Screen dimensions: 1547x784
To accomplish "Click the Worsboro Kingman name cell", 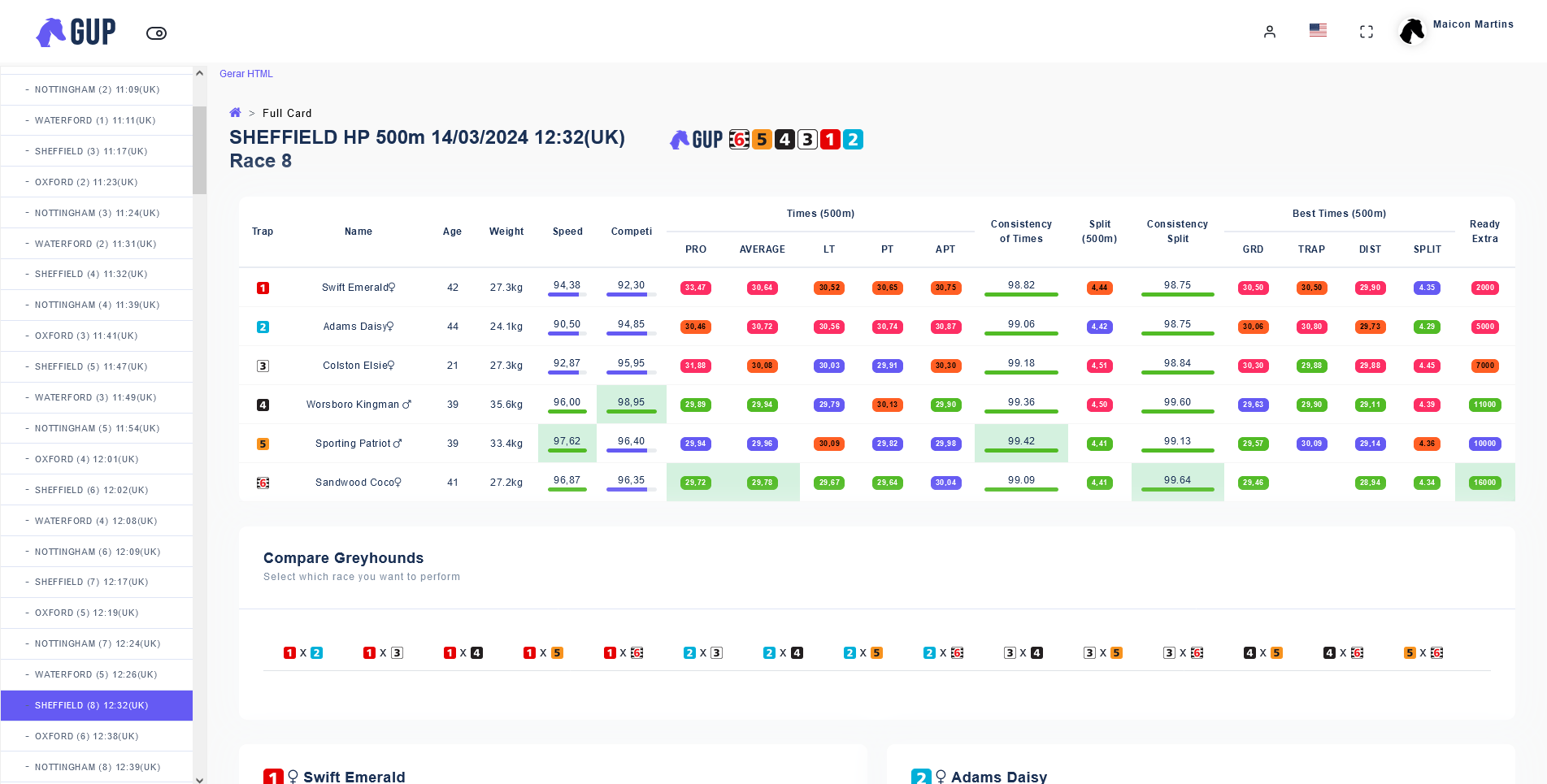I will point(359,405).
